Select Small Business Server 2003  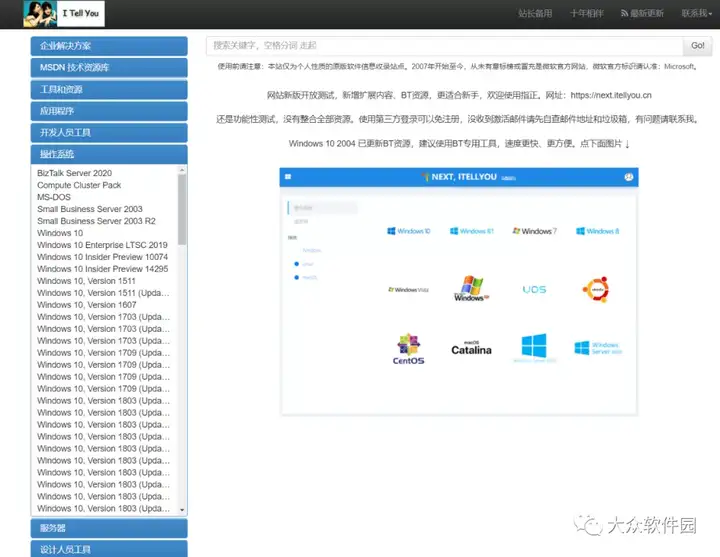pyautogui.click(x=90, y=209)
